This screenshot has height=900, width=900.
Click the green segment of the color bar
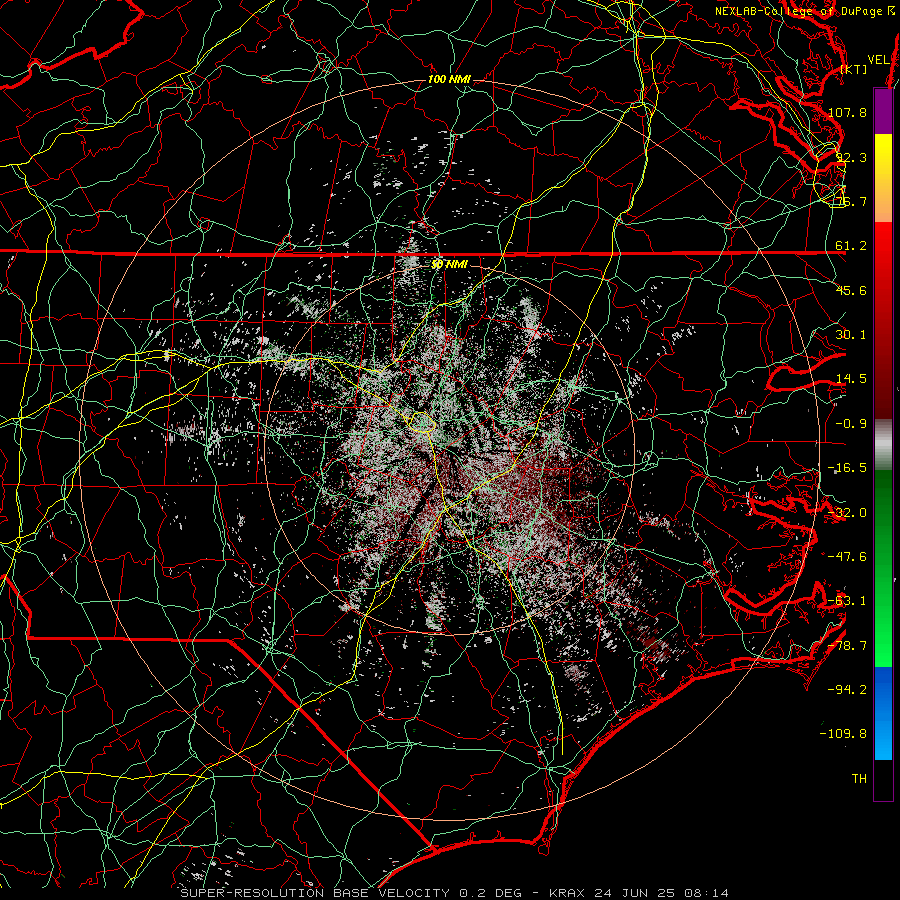click(883, 568)
